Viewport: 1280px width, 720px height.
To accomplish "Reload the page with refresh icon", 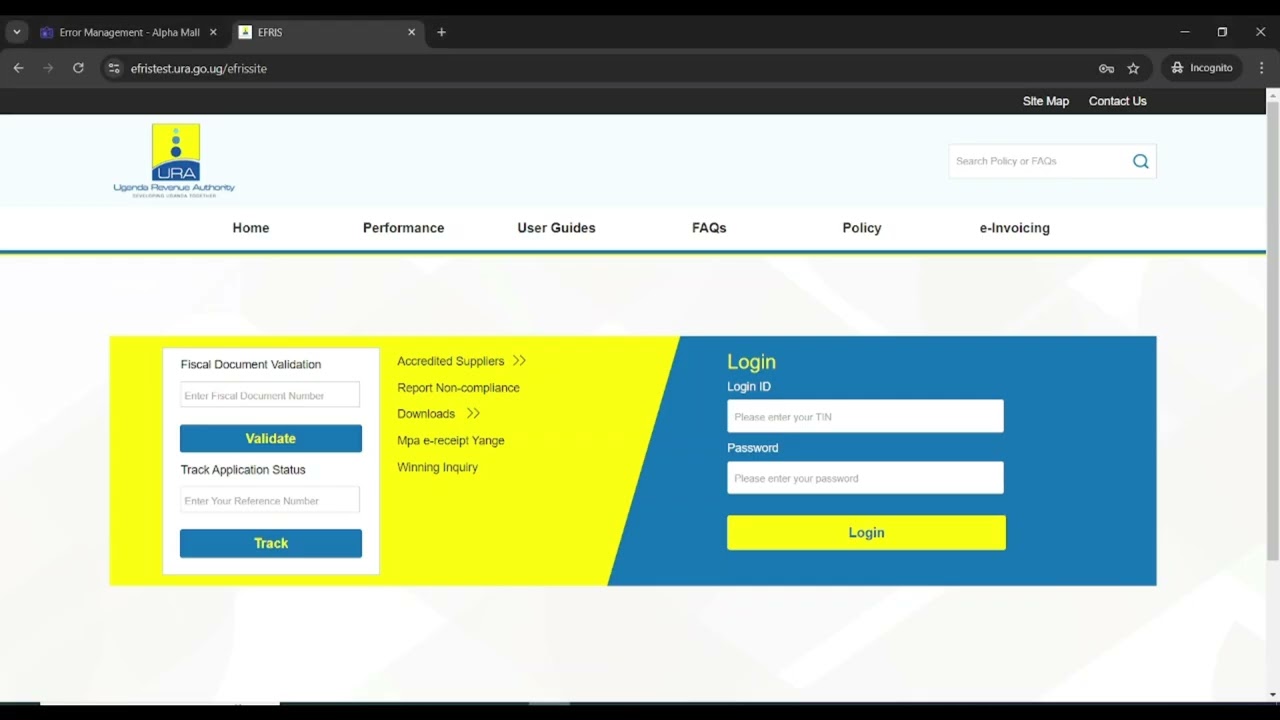I will [78, 68].
